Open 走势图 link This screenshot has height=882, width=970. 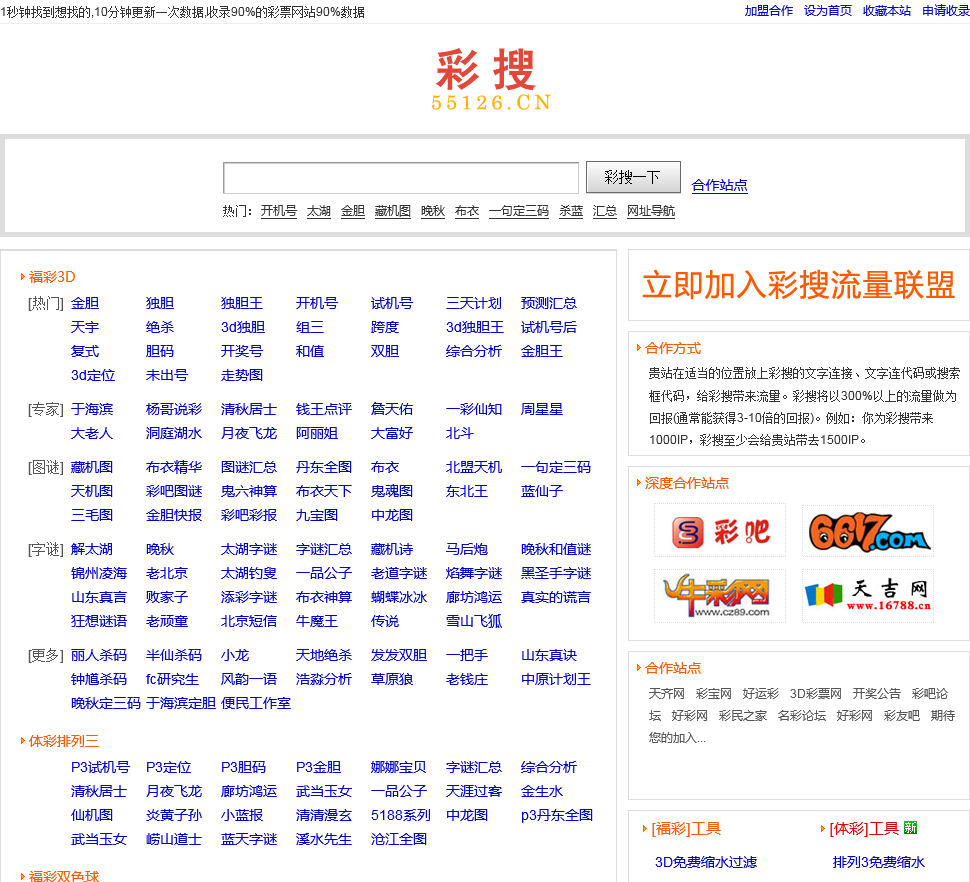[242, 375]
